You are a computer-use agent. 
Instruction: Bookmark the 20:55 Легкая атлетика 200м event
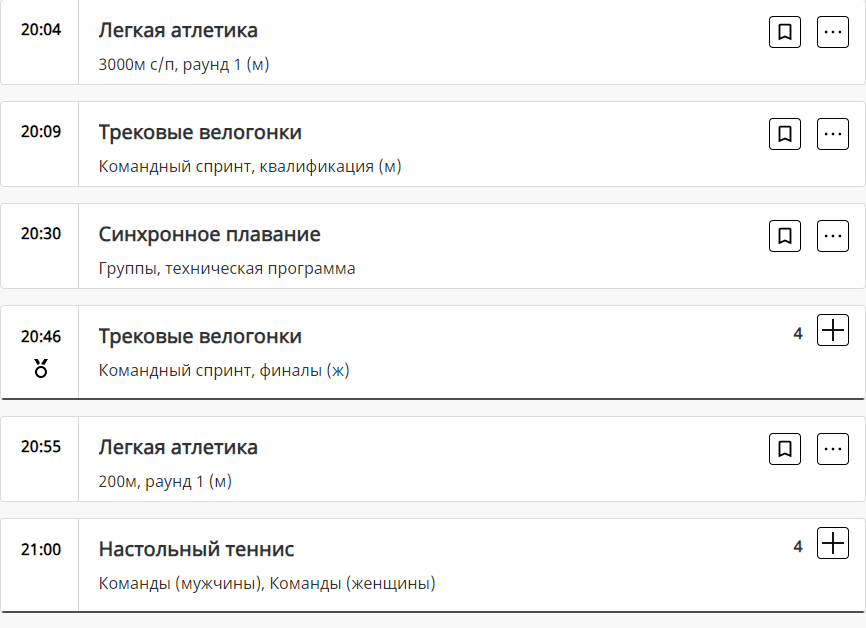tap(785, 449)
